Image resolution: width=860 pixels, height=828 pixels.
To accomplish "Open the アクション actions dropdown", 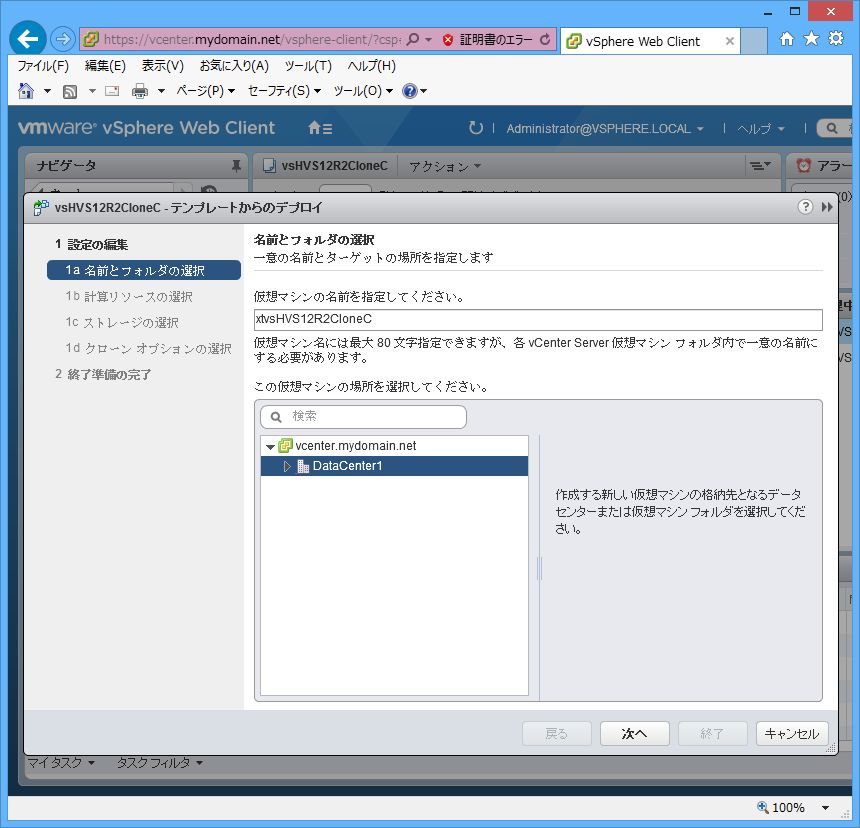I will (x=445, y=166).
